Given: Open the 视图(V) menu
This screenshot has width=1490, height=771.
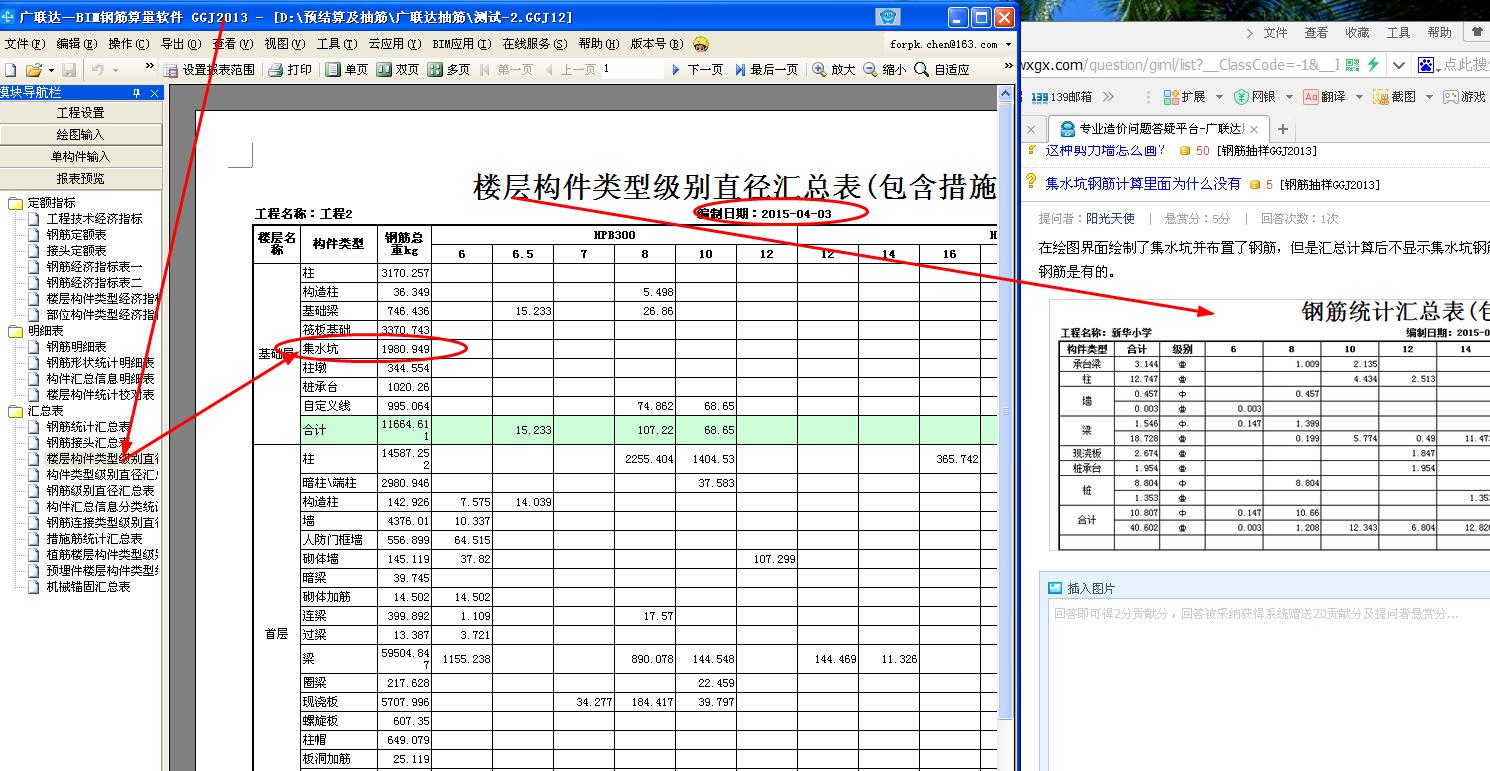Looking at the screenshot, I should click(x=284, y=44).
